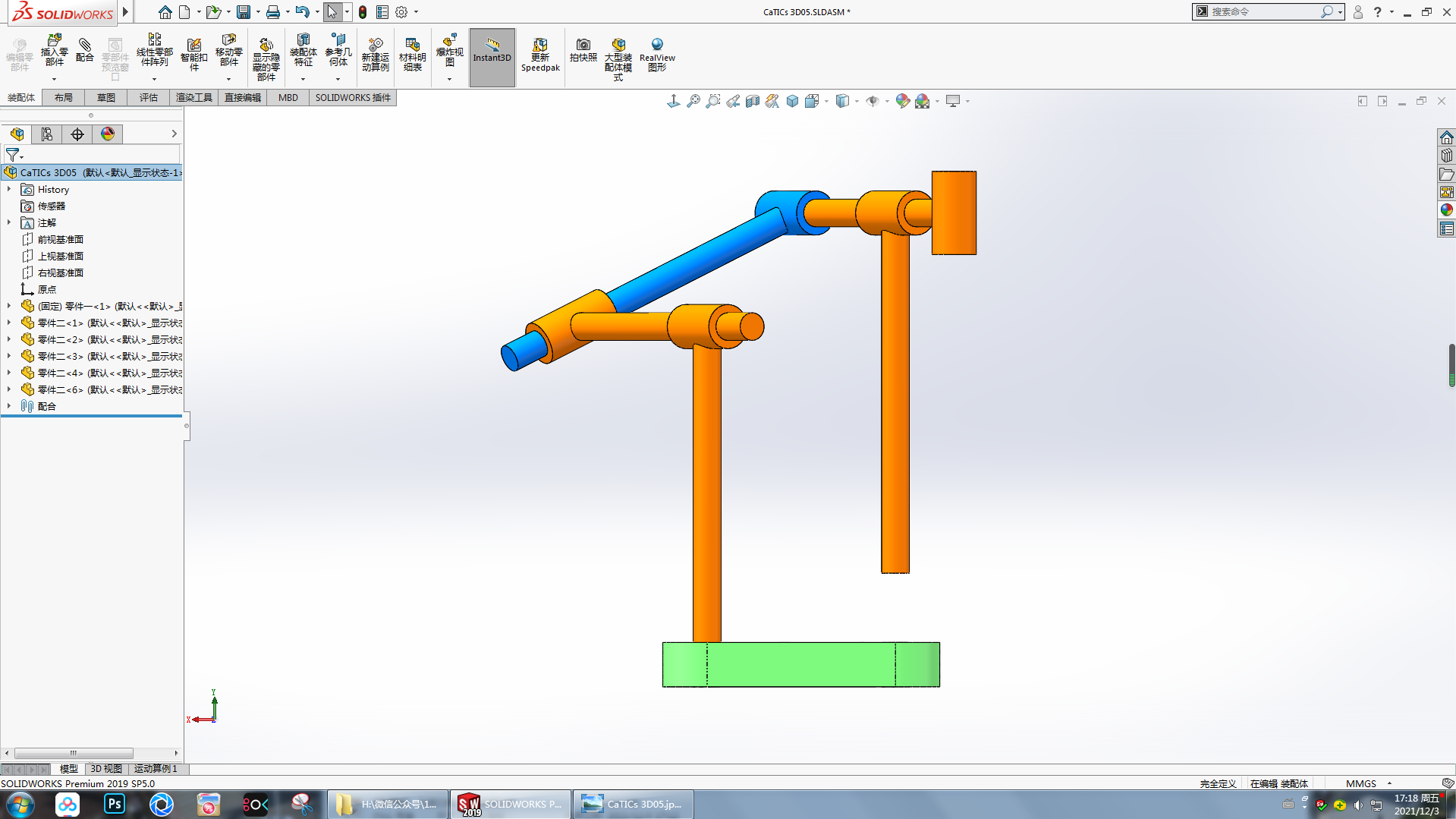The width and height of the screenshot is (1456, 819).
Task: Click the Edit Appearance color-ball icon
Action: click(x=902, y=101)
